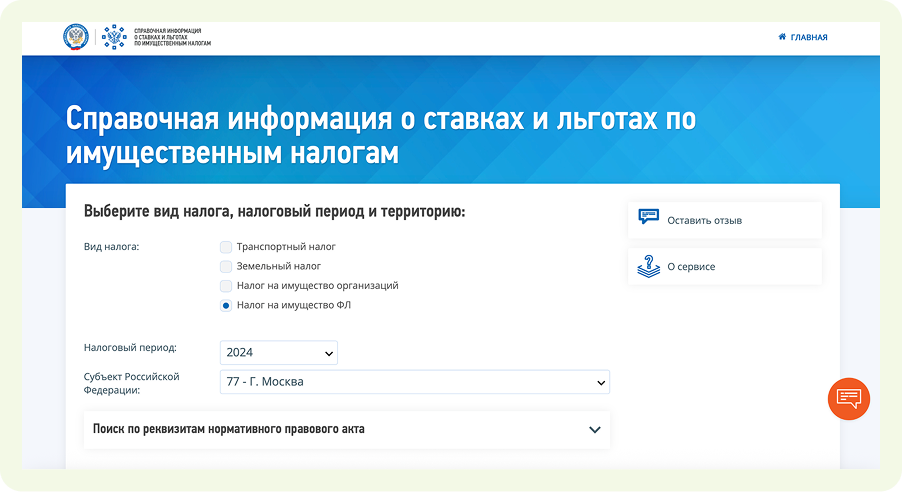
Task: Open the Субъект Российской Федерации dropdown
Action: coord(414,382)
